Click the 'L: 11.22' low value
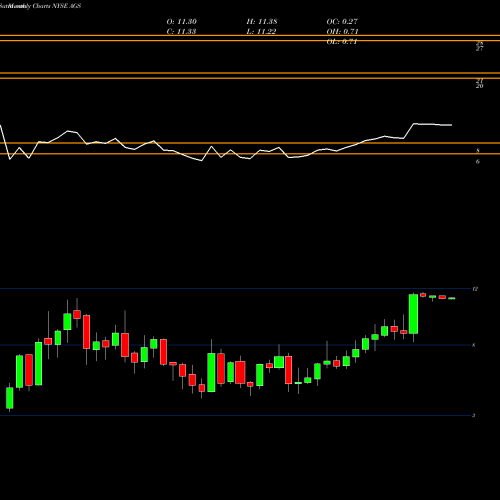Viewport: 500px width, 500px height. click(261, 32)
